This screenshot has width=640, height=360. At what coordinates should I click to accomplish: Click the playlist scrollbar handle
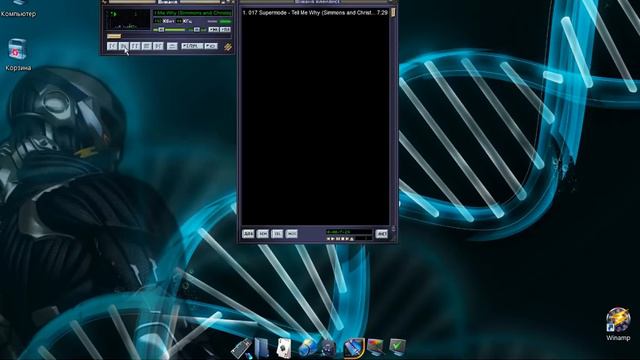(393, 12)
